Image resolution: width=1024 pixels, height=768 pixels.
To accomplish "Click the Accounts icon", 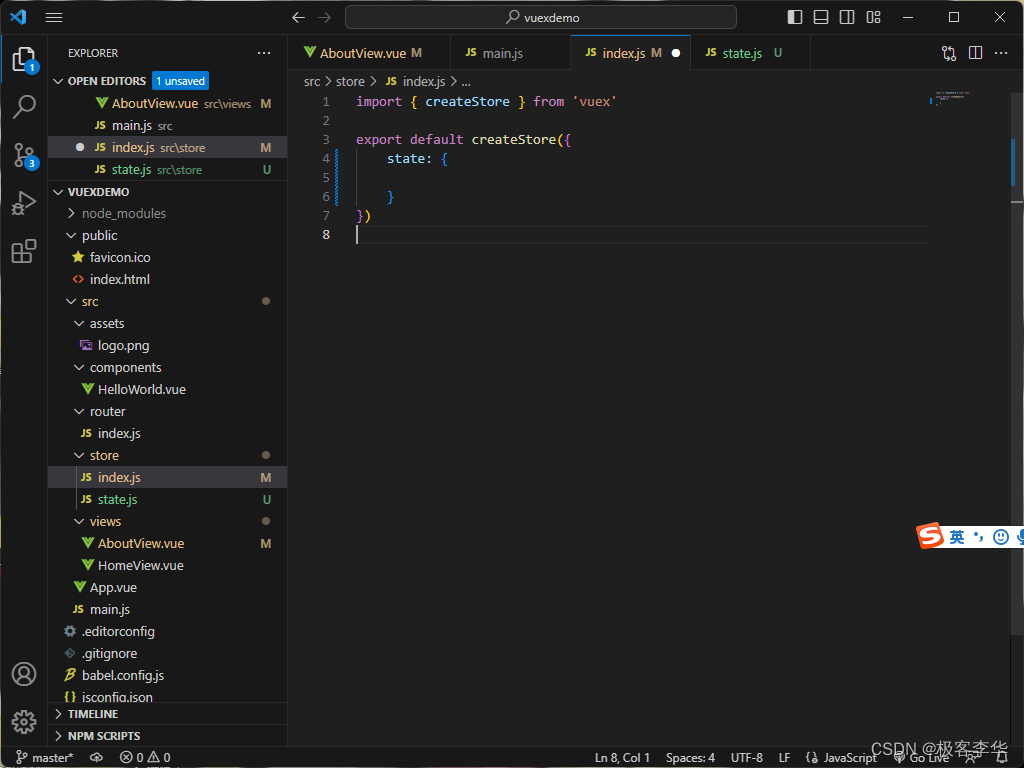I will [24, 674].
